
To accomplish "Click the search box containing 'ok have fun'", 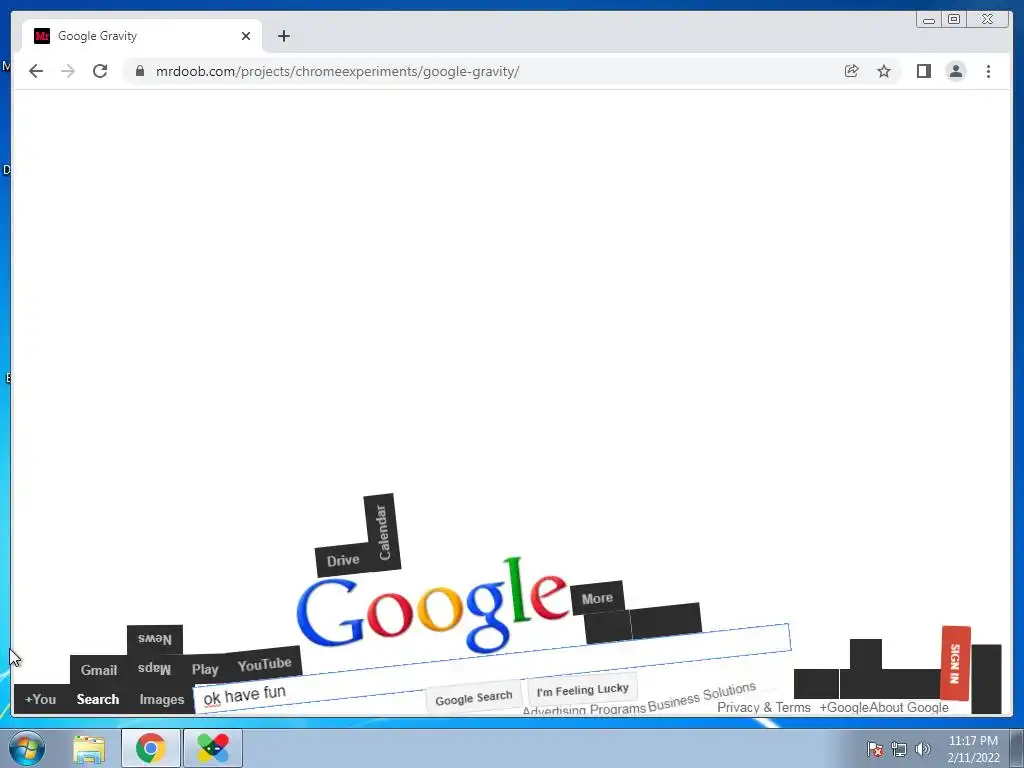I will tap(493, 669).
